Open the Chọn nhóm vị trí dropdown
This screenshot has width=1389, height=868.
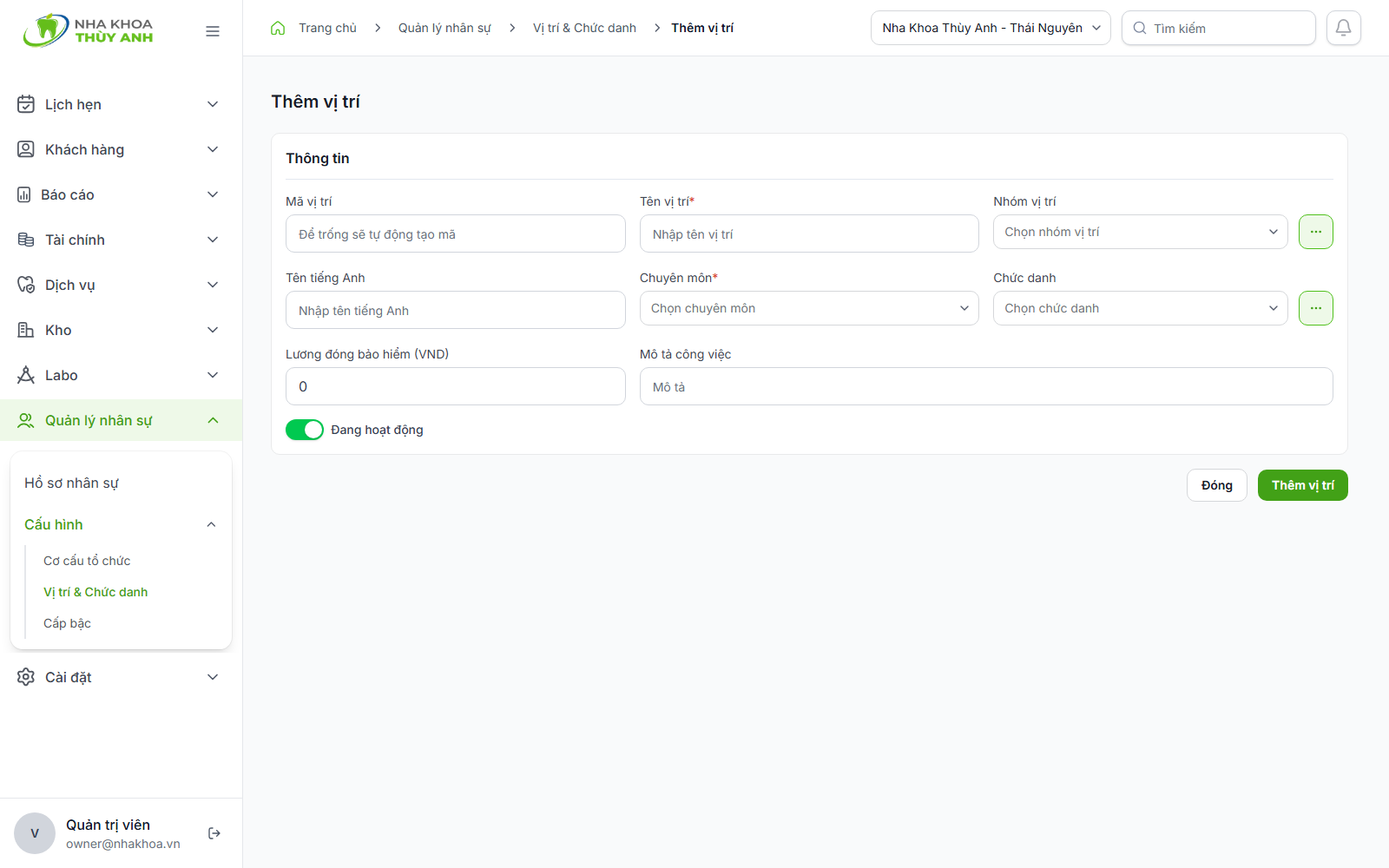tap(1141, 232)
